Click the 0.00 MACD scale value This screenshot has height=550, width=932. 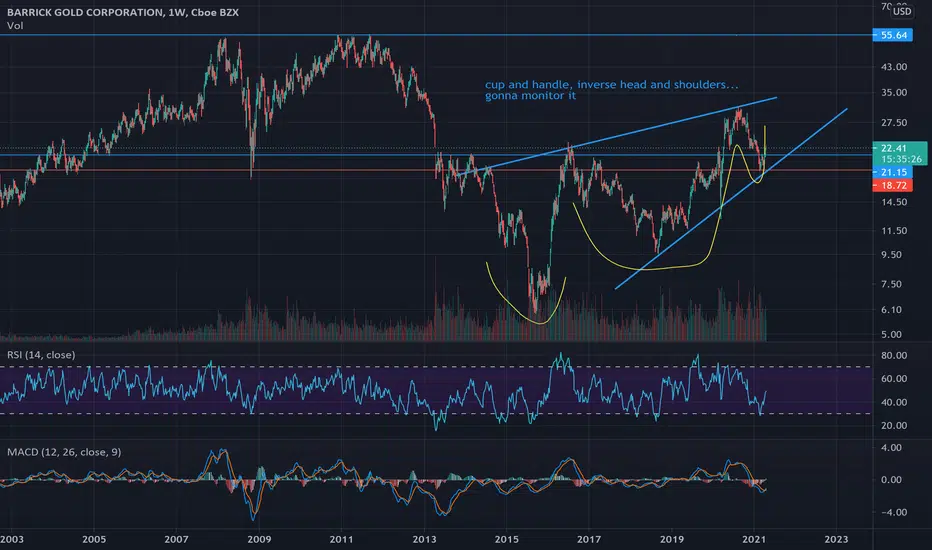pos(892,480)
